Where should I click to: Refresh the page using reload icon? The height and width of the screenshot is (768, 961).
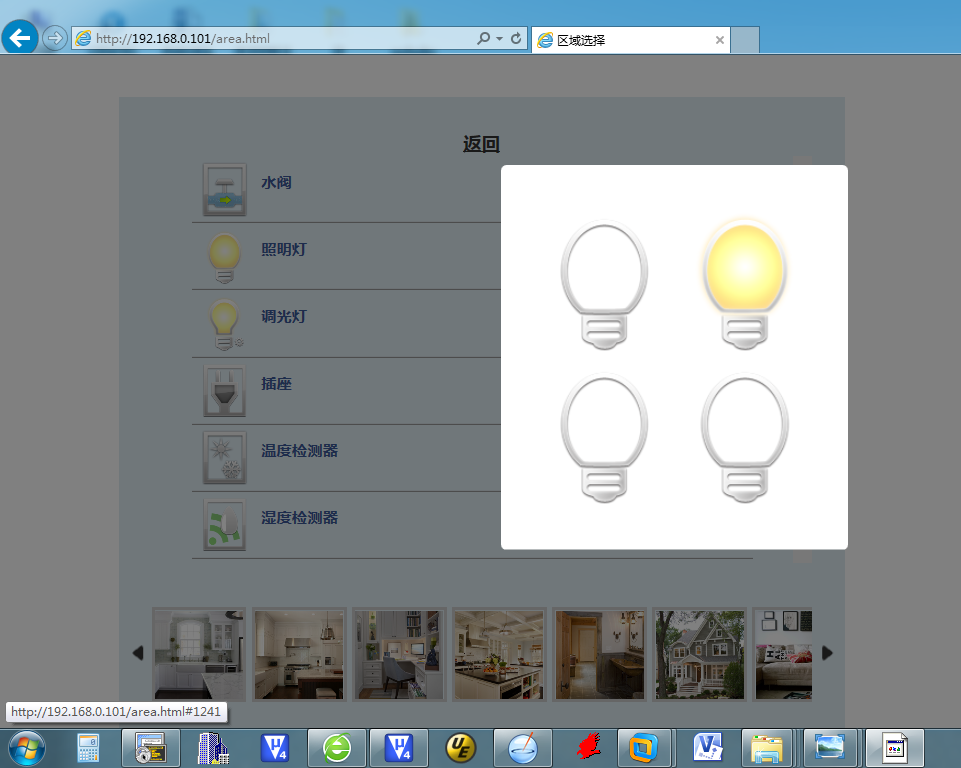[x=516, y=39]
